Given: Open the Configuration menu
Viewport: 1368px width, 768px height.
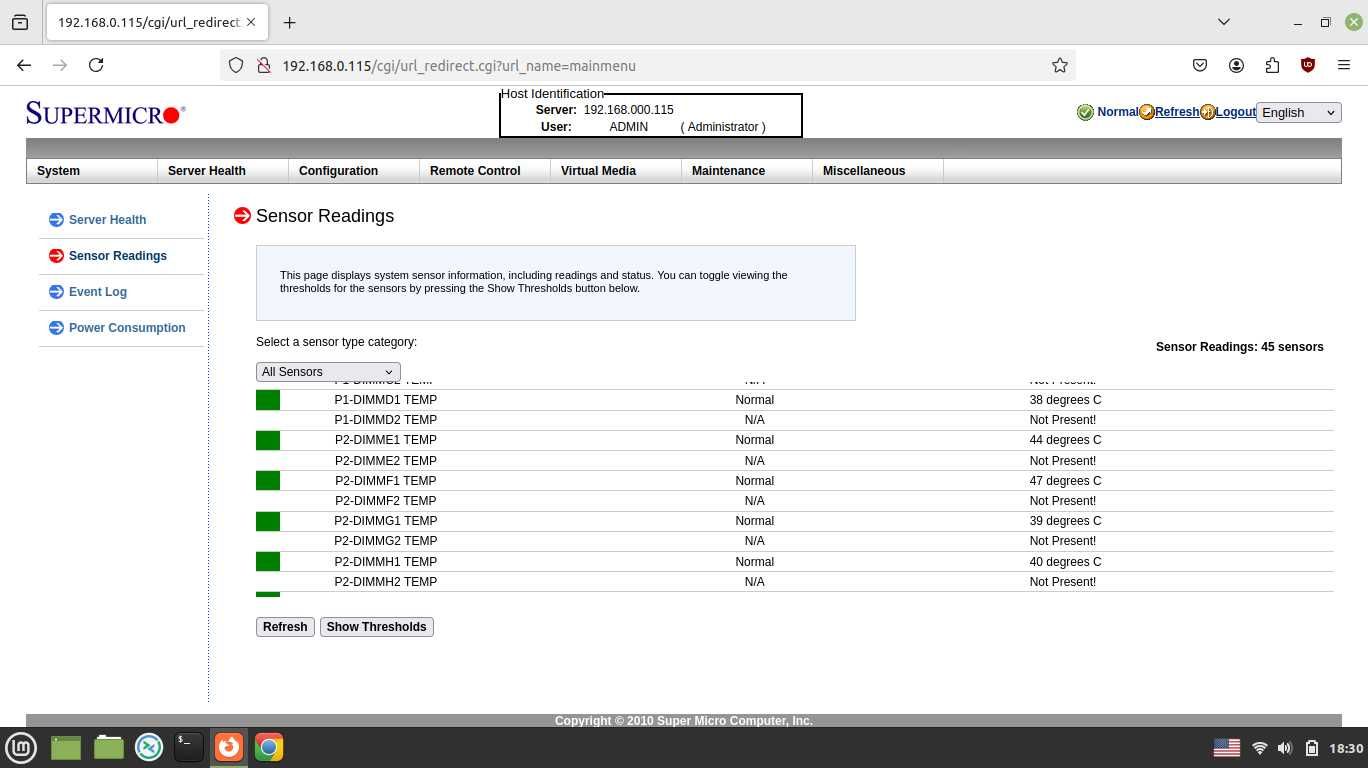Looking at the screenshot, I should (x=338, y=171).
